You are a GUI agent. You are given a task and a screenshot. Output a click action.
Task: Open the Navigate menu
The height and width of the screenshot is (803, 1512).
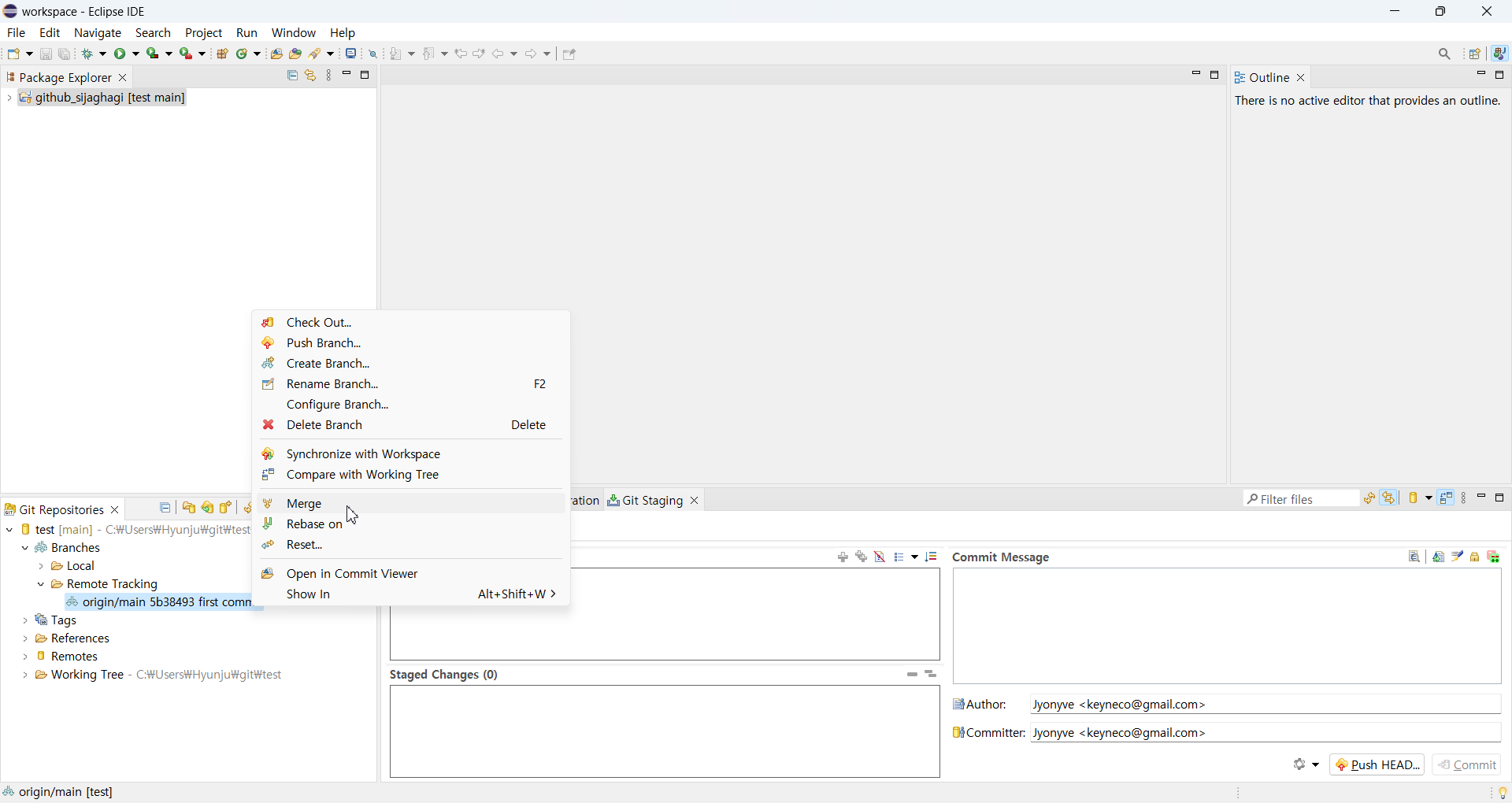tap(98, 33)
